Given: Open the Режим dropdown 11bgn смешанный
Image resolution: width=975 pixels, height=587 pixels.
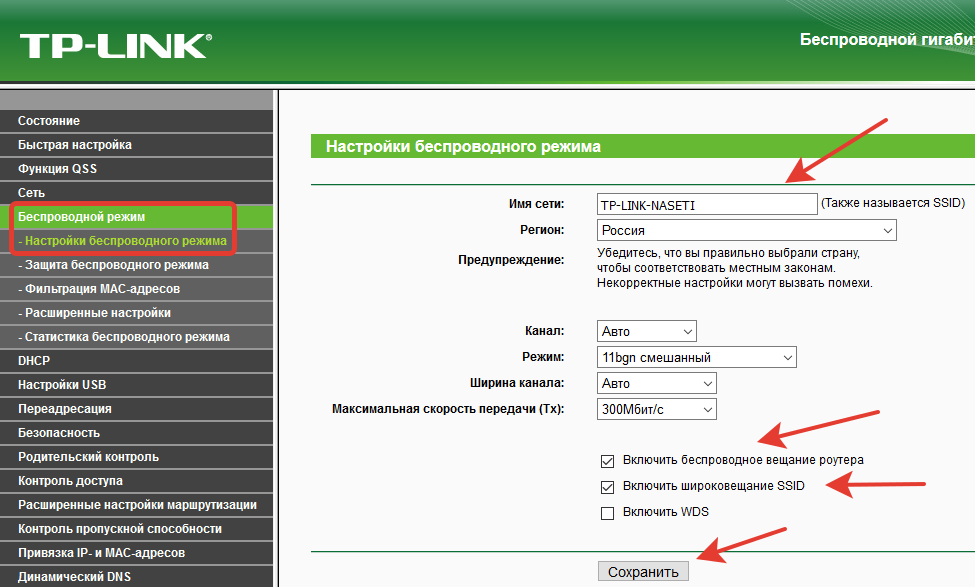Looking at the screenshot, I should [696, 358].
